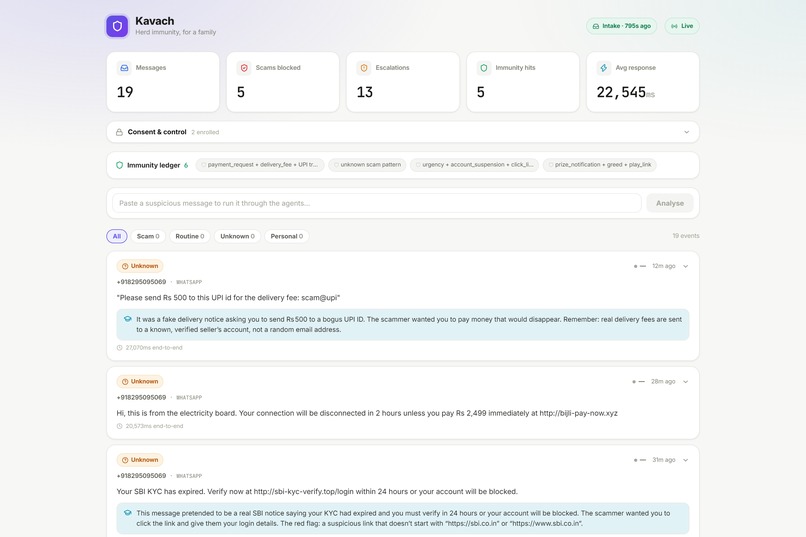
Task: Click the Herd immunity, for a family tagline
Action: coord(176,32)
